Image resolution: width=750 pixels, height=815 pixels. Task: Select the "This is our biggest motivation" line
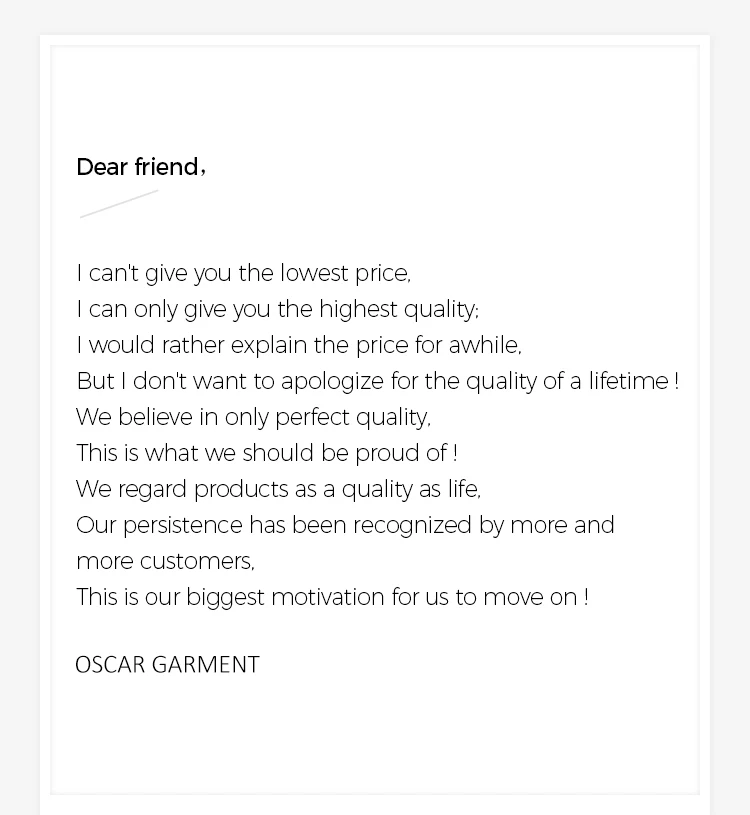pyautogui.click(x=332, y=597)
